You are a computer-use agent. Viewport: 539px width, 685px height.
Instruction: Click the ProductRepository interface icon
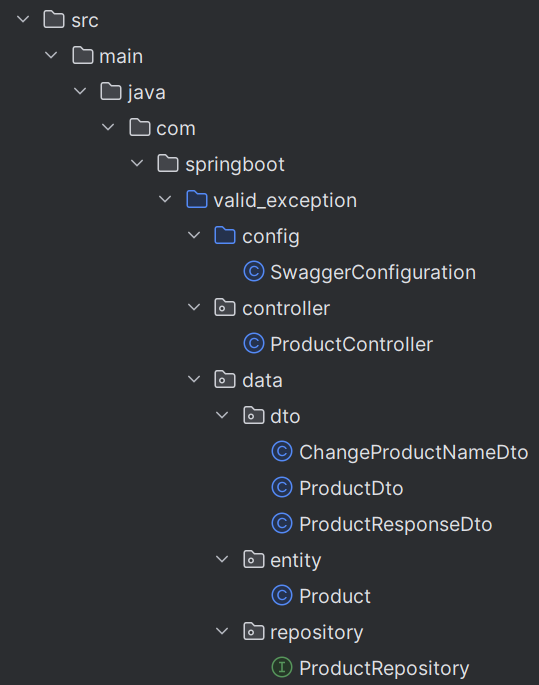(282, 667)
